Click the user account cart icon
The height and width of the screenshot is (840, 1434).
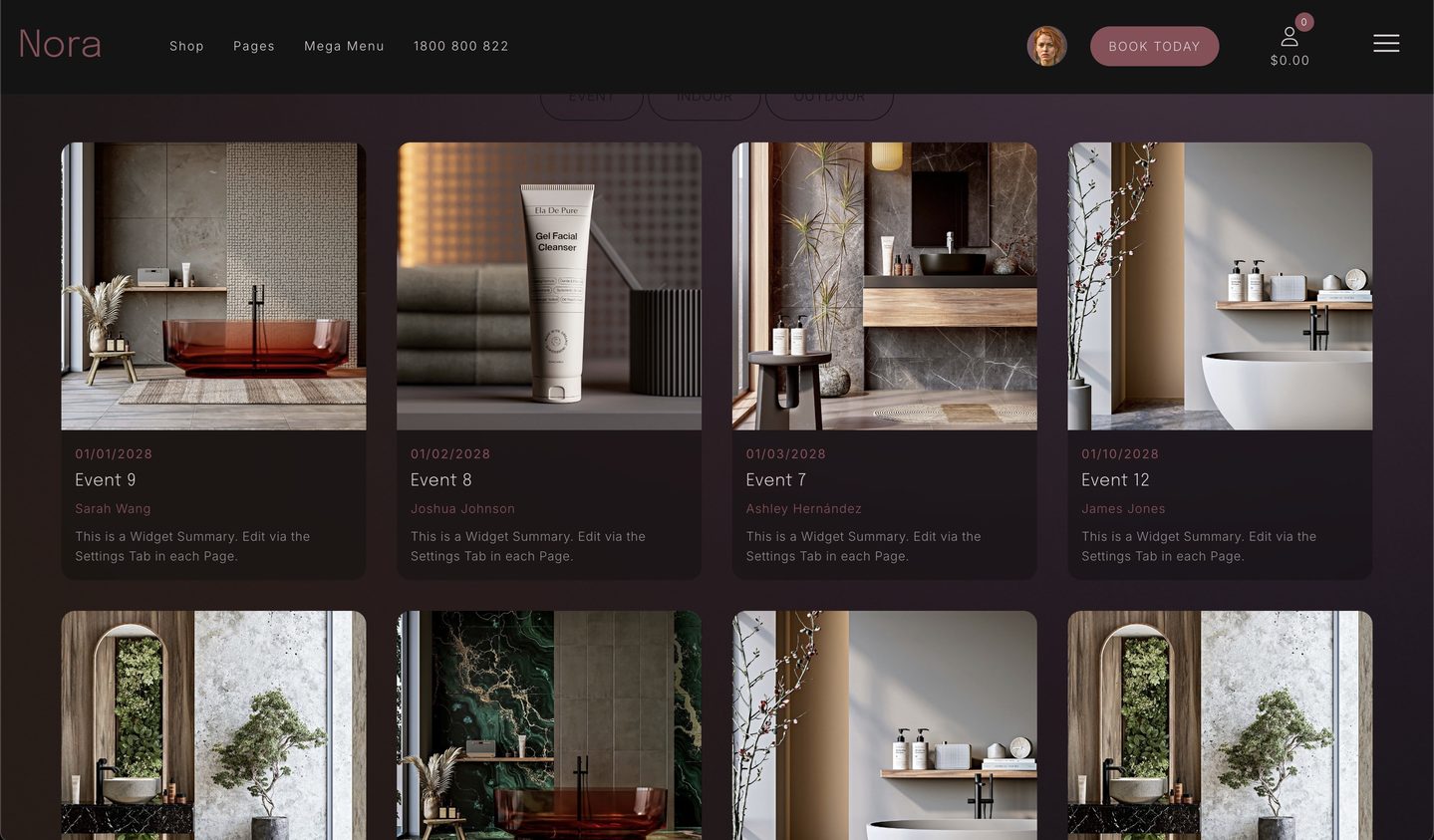pos(1289,38)
